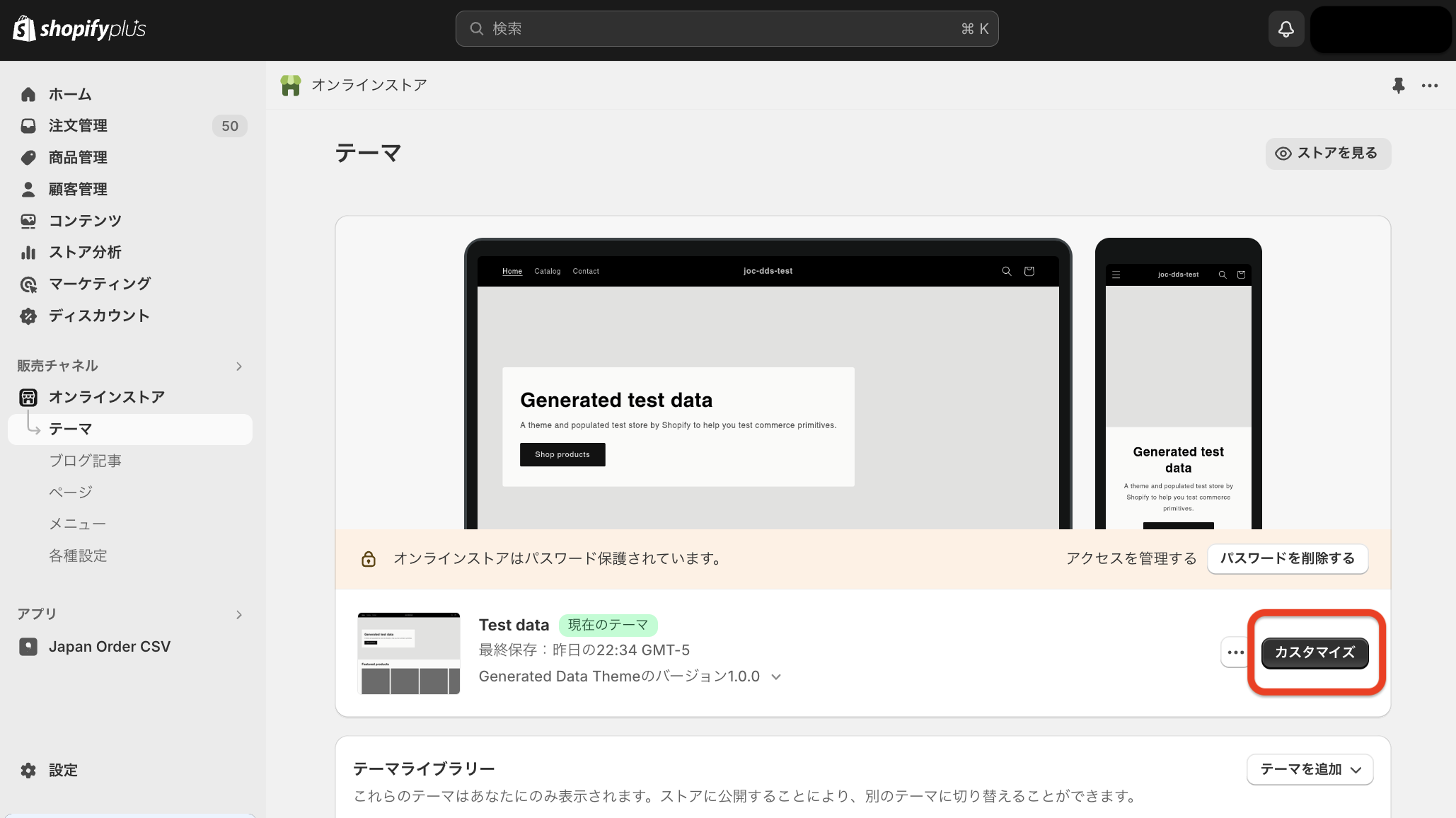Click the desktop theme preview image
The height and width of the screenshot is (818, 1456).
click(x=768, y=384)
